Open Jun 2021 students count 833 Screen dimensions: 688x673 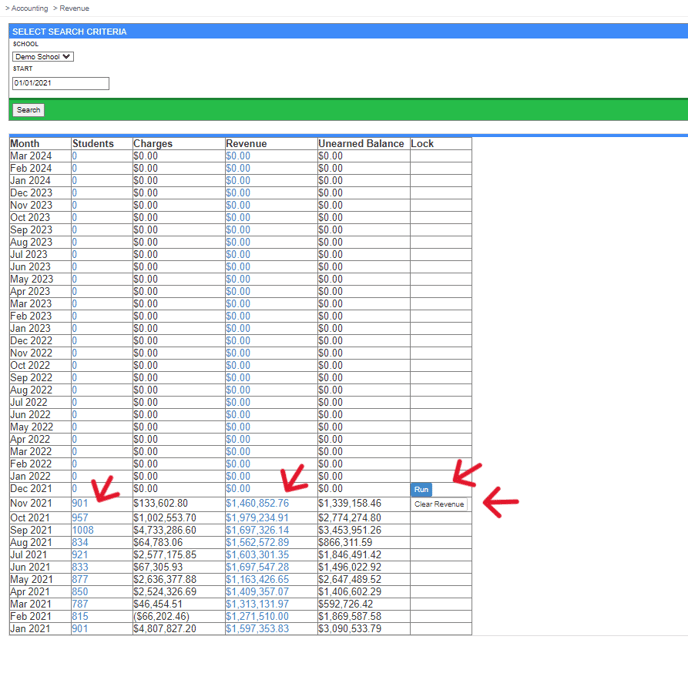(80, 567)
